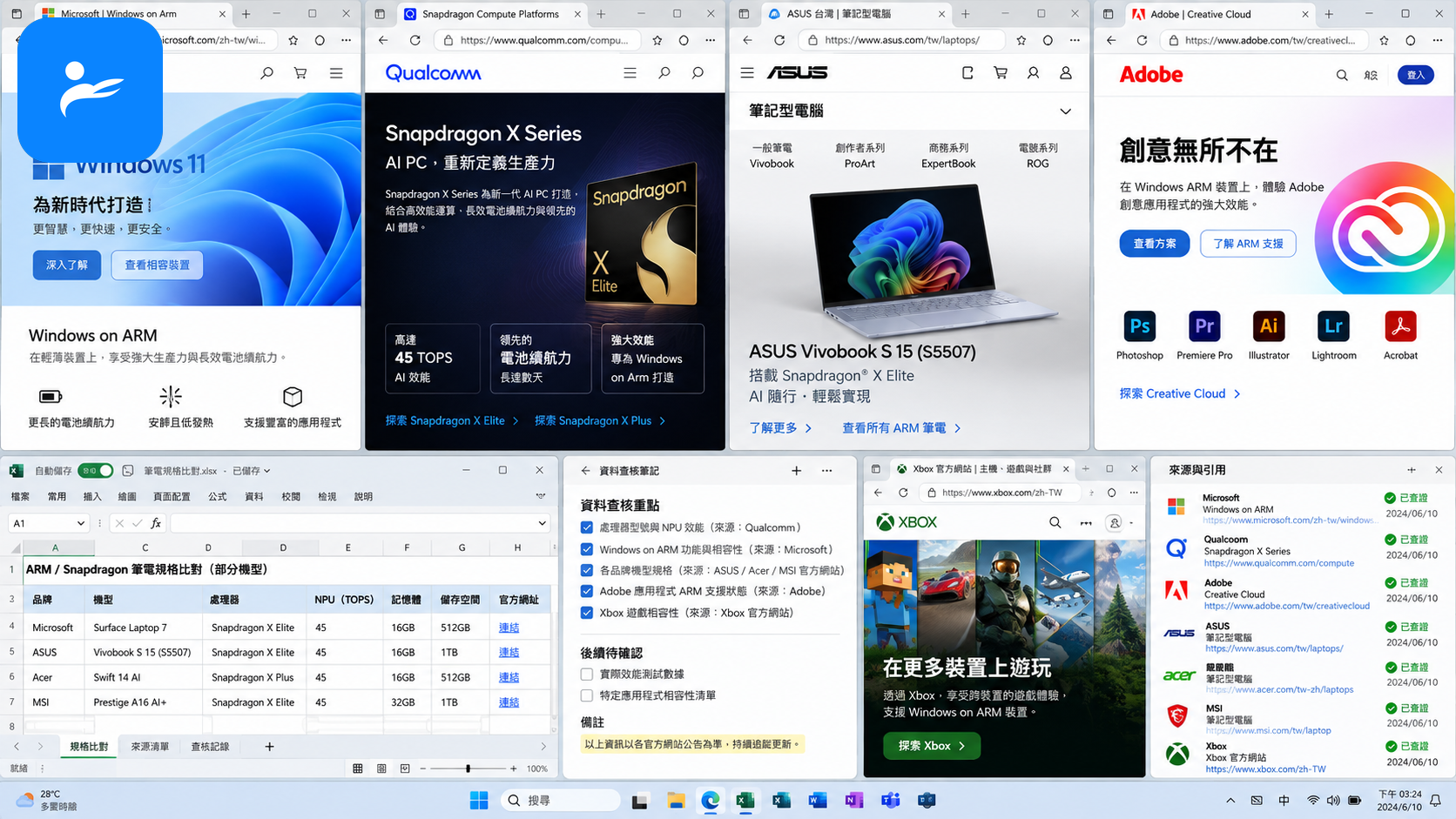Uncheck the Windows on ARM compatibility checkbox
Image resolution: width=1456 pixels, height=819 pixels.
587,549
